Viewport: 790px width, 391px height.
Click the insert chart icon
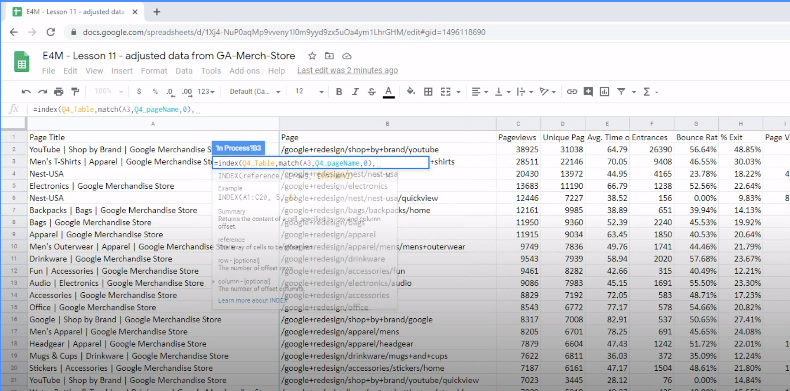click(x=604, y=92)
